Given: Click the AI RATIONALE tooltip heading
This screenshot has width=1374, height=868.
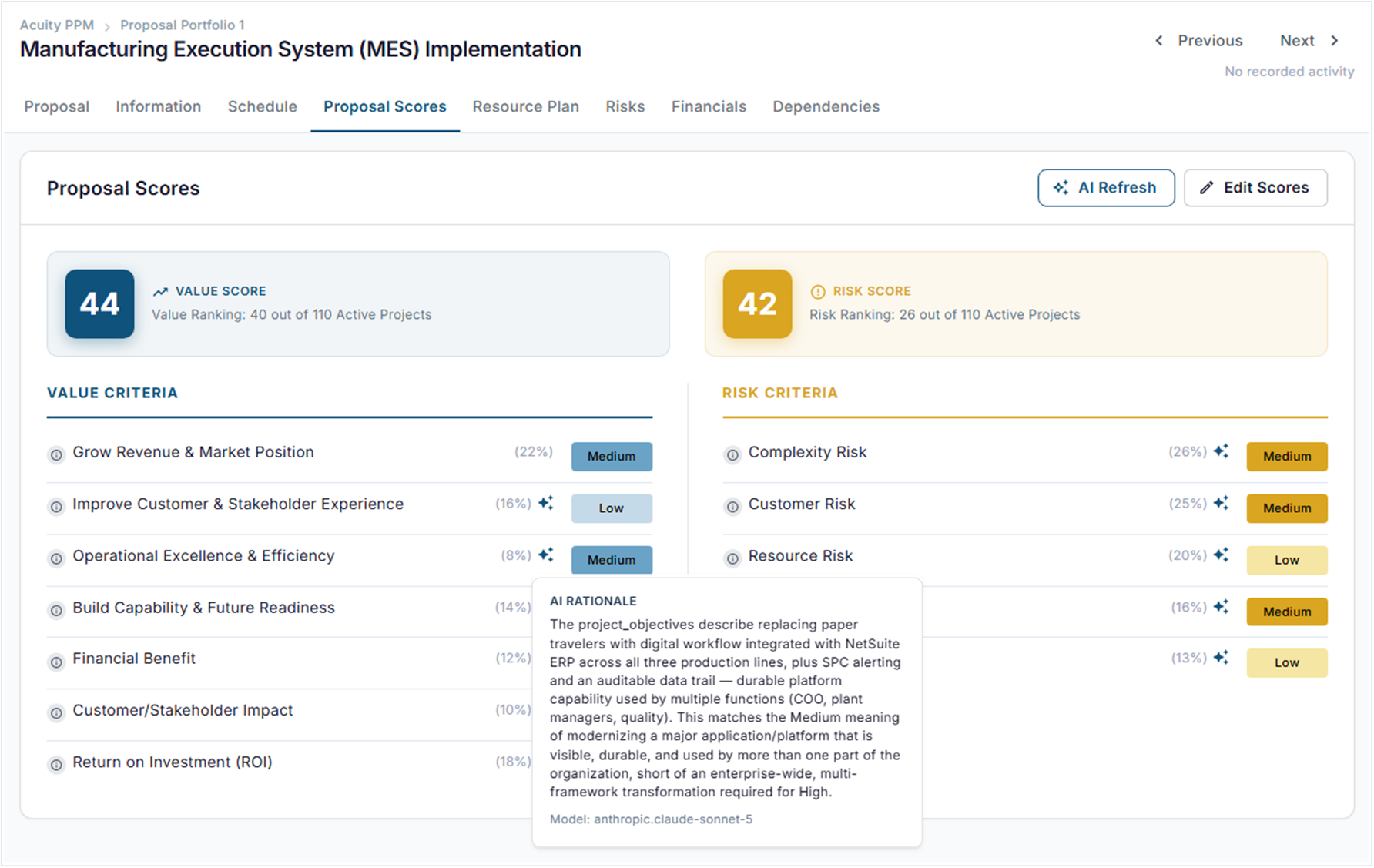Looking at the screenshot, I should coord(593,602).
